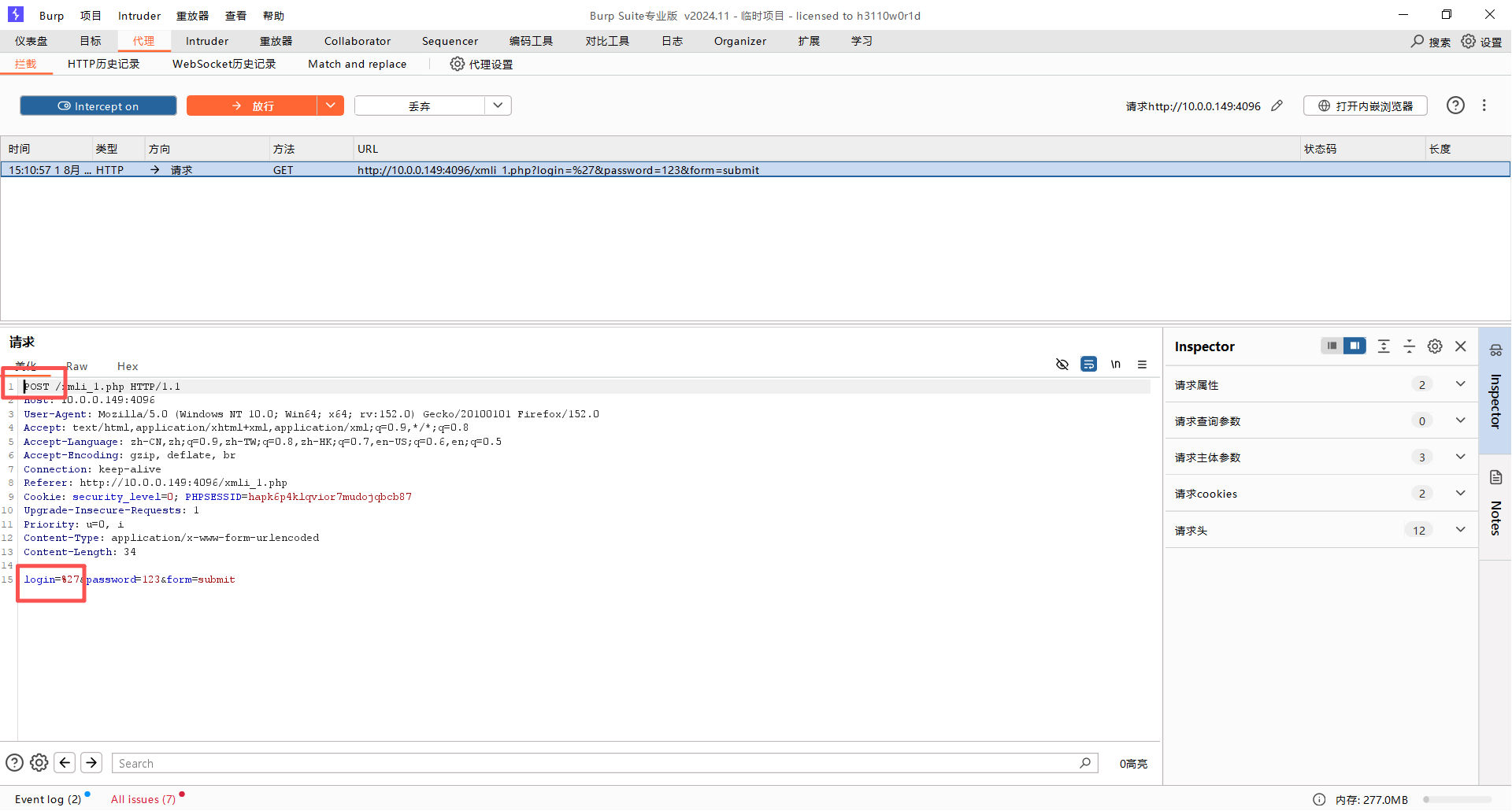This screenshot has height=811, width=1512.
Task: Switch the request view to Raw
Action: point(77,366)
